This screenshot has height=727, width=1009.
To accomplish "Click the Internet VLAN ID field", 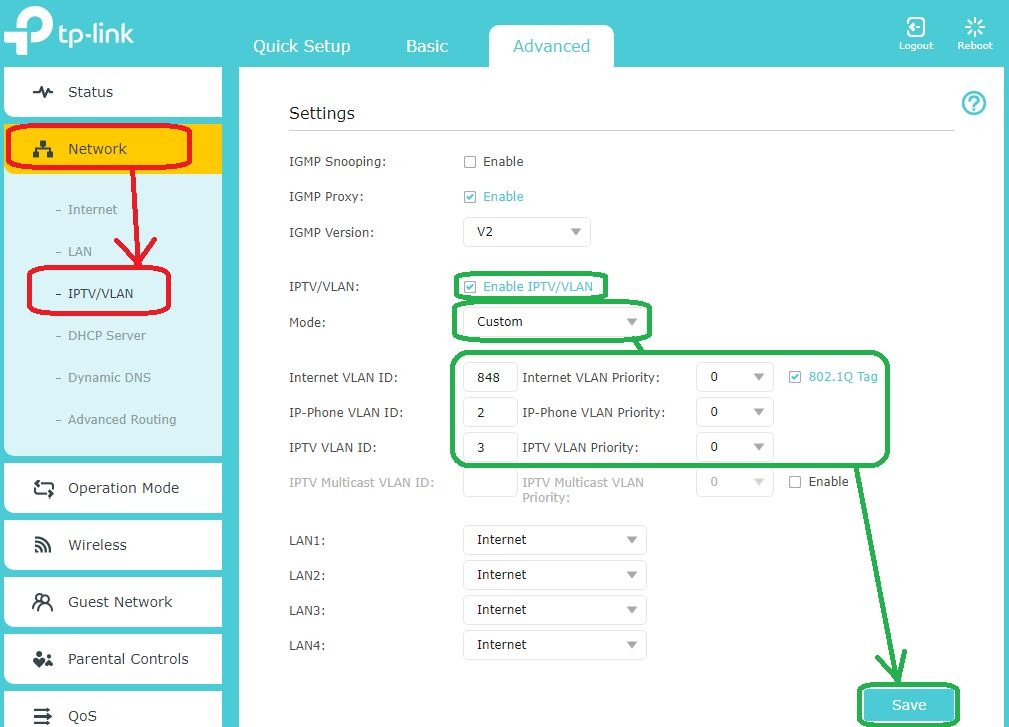I will 490,378.
